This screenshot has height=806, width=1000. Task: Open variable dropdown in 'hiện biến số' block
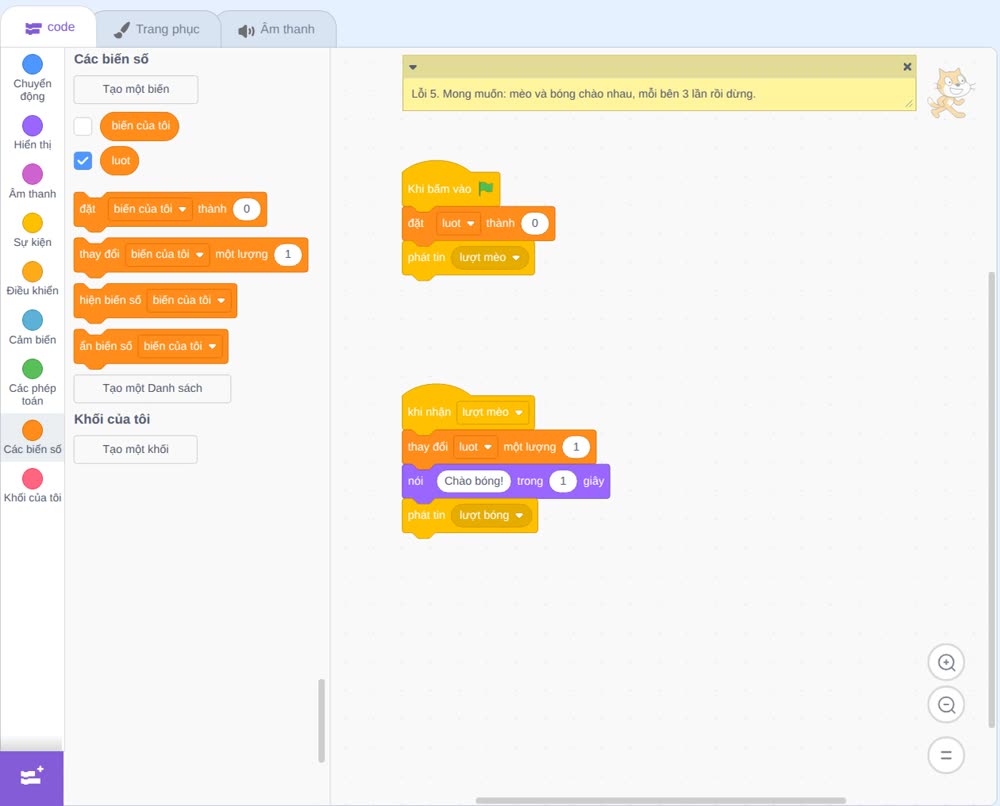click(x=189, y=300)
